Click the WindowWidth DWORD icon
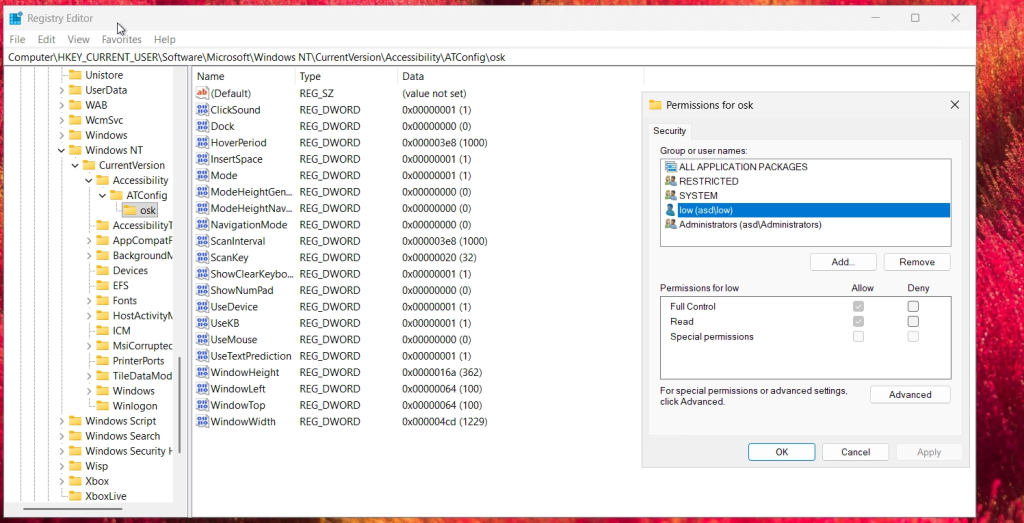The width and height of the screenshot is (1024, 523). tap(202, 422)
